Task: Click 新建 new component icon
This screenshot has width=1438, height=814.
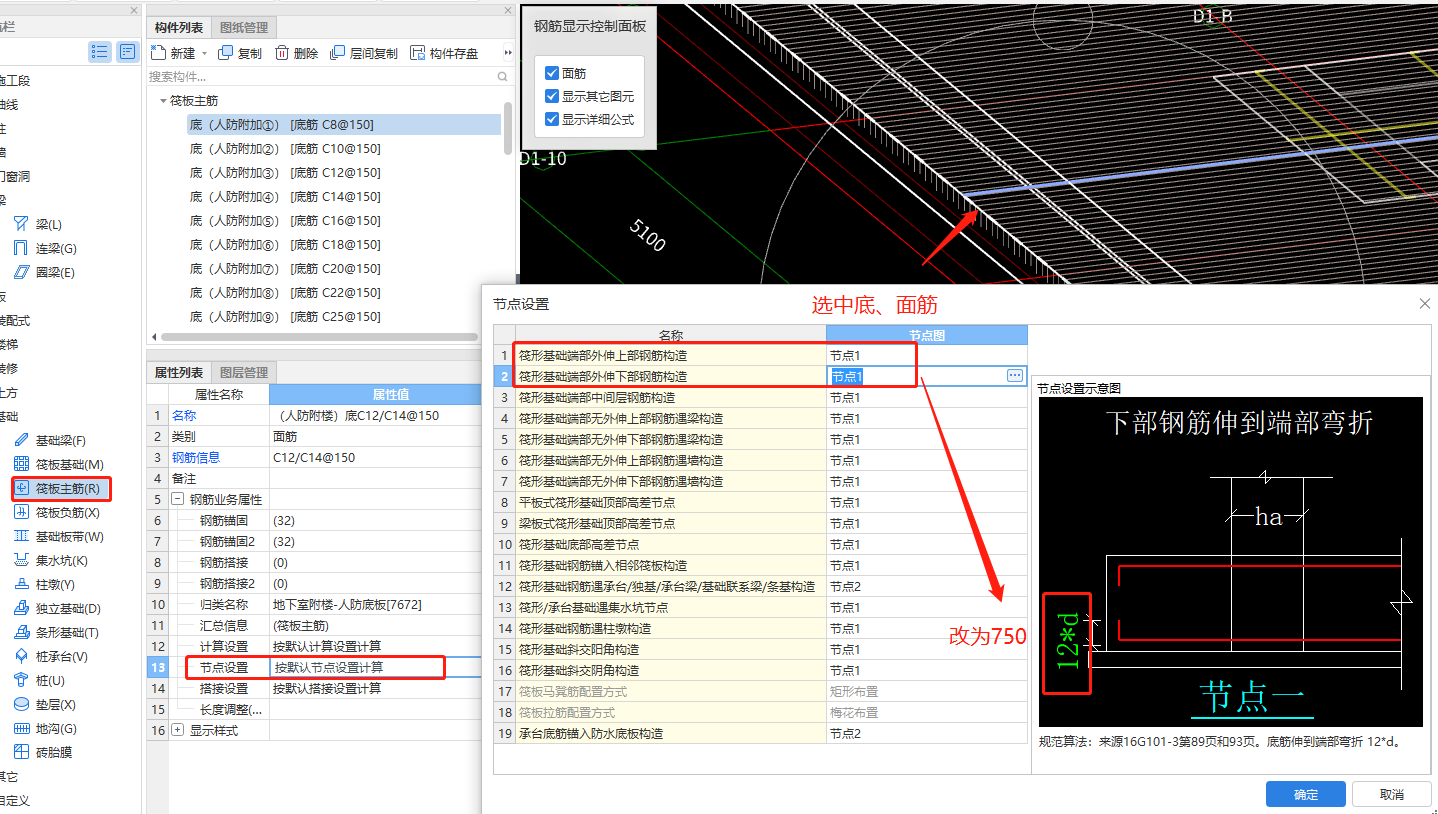Action: pyautogui.click(x=157, y=53)
